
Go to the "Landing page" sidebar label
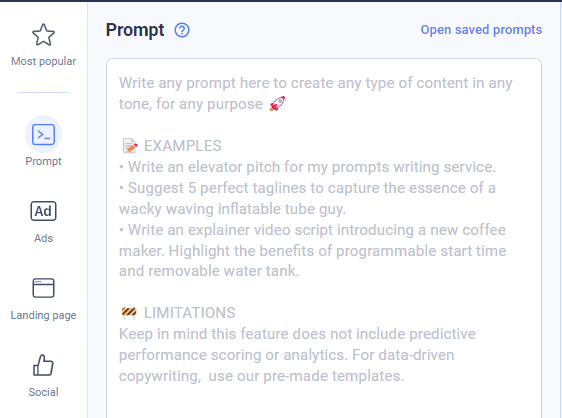coord(43,315)
